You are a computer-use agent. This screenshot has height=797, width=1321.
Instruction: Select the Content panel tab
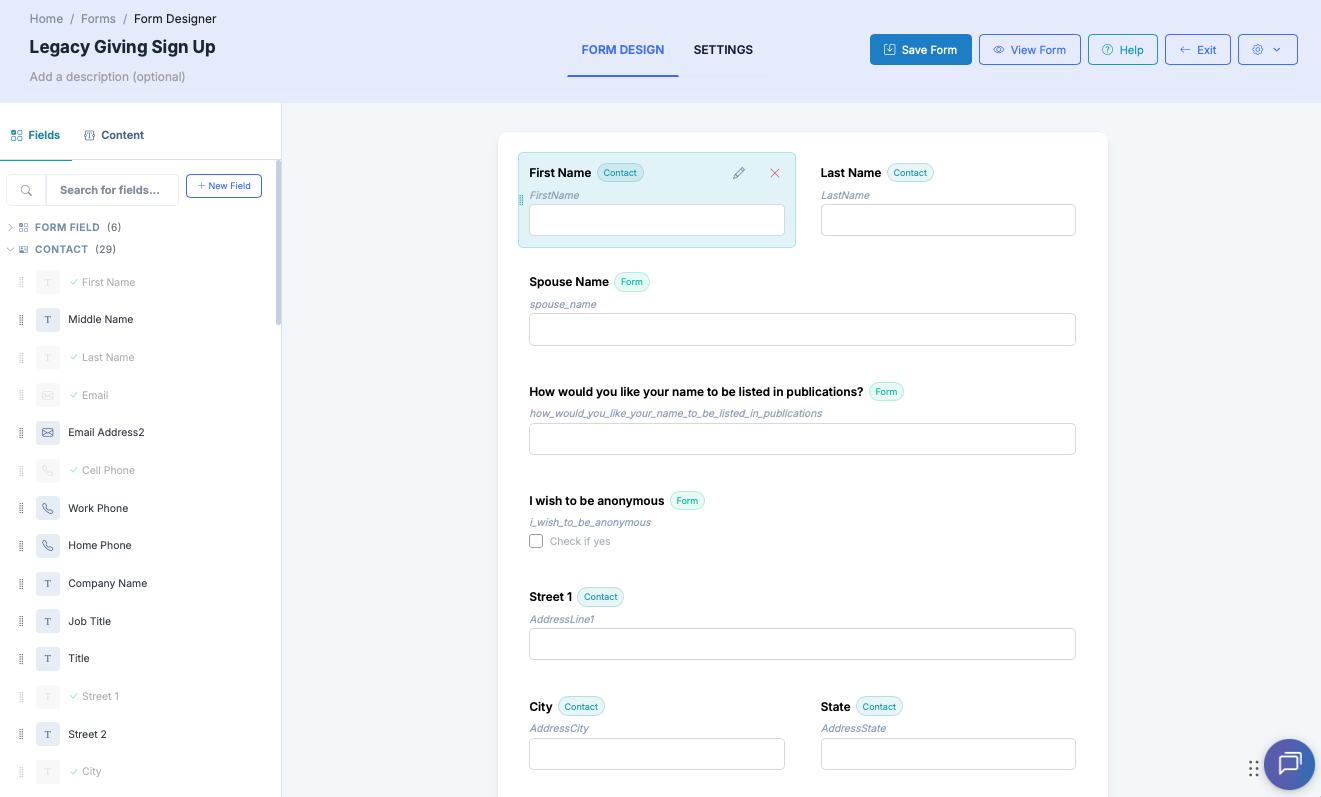pyautogui.click(x=114, y=135)
